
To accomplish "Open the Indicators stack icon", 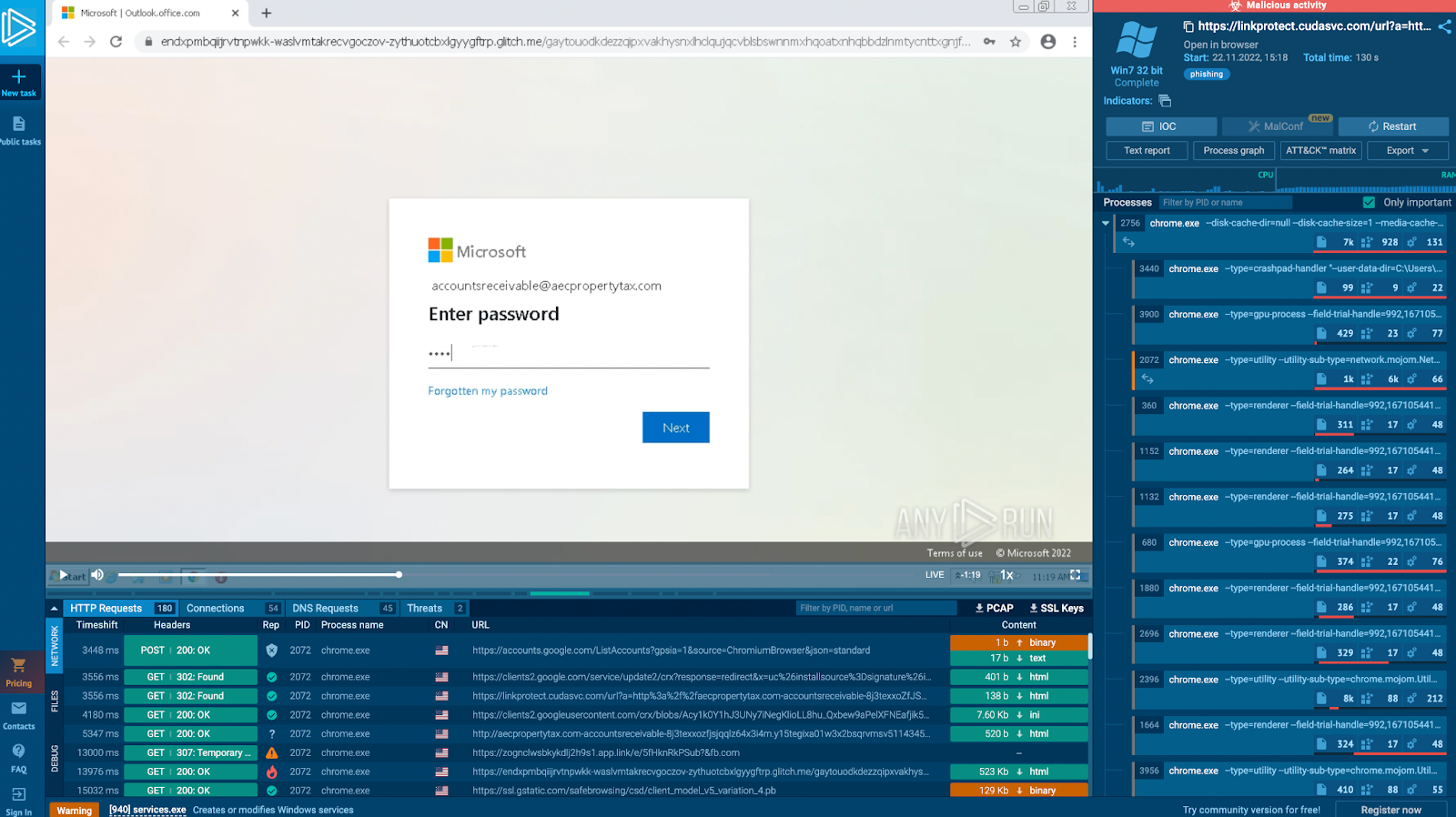I will (x=1165, y=101).
